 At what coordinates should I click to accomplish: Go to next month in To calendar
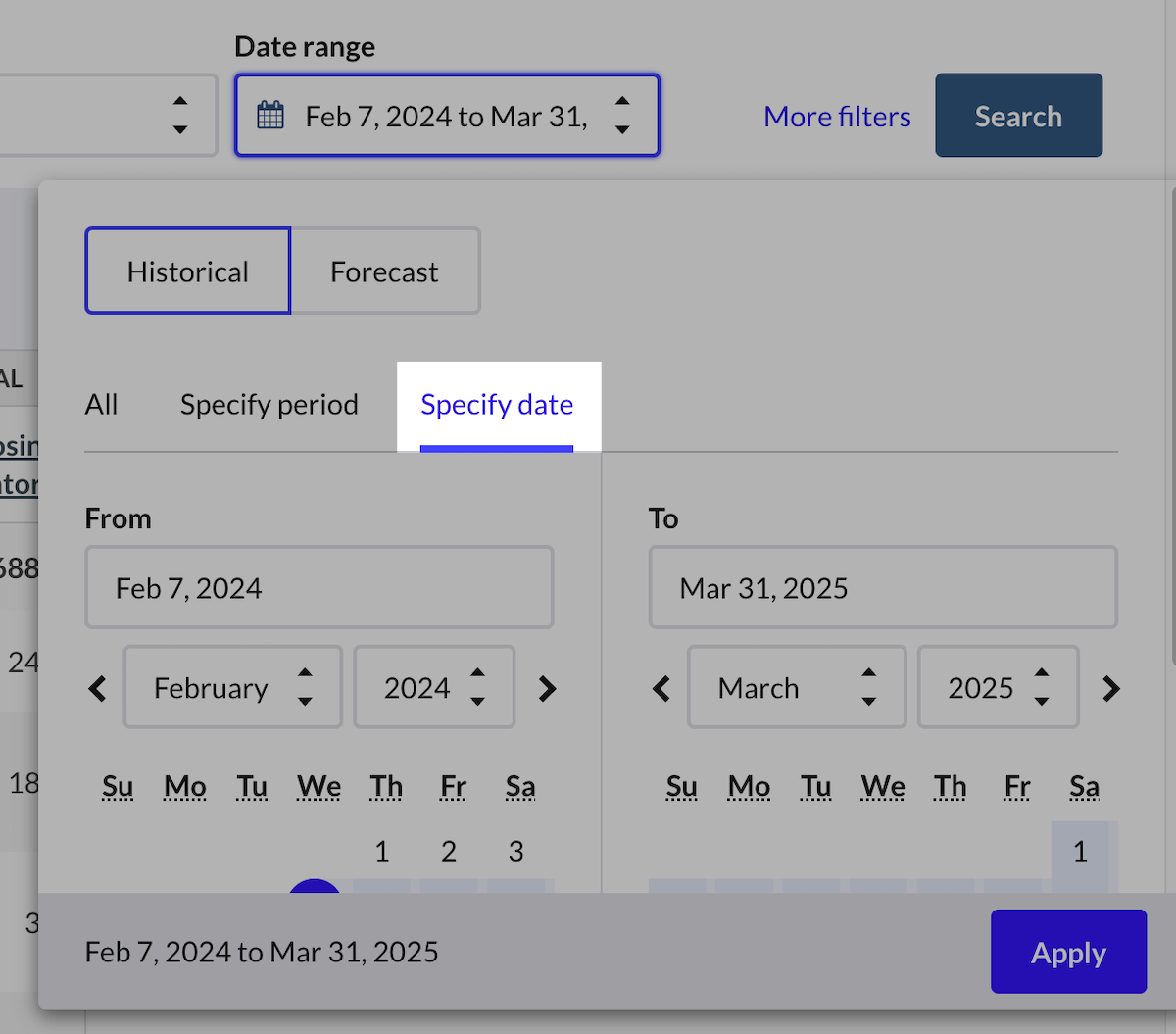[x=1110, y=689]
